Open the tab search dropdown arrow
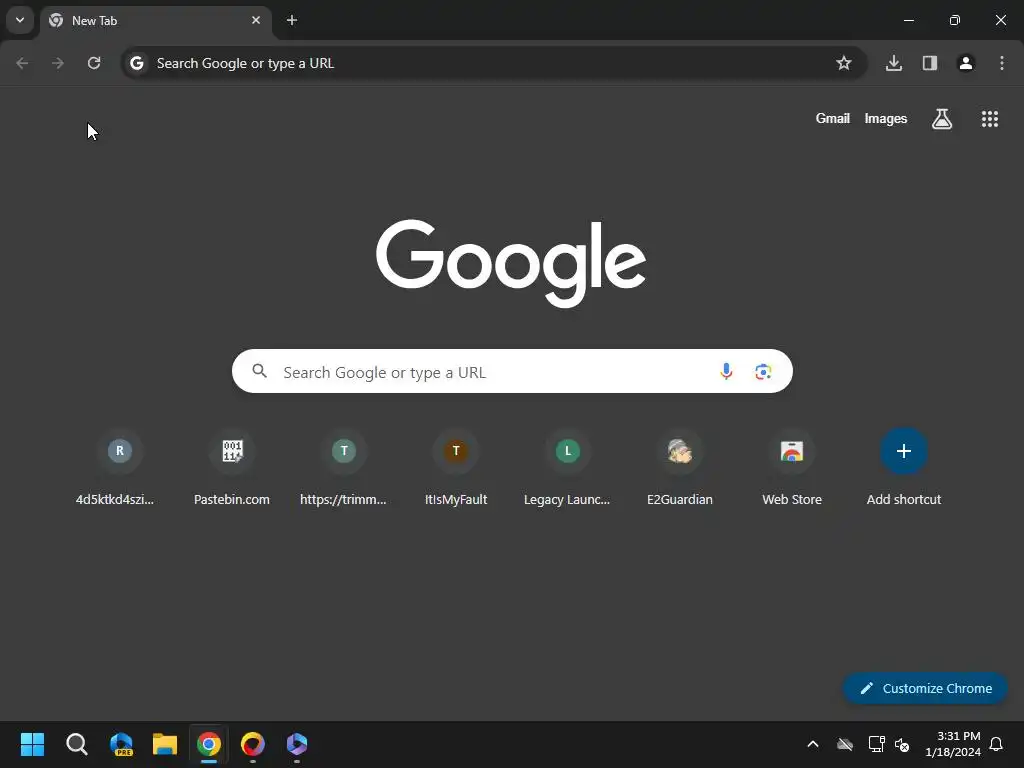This screenshot has height=768, width=1024. point(20,20)
